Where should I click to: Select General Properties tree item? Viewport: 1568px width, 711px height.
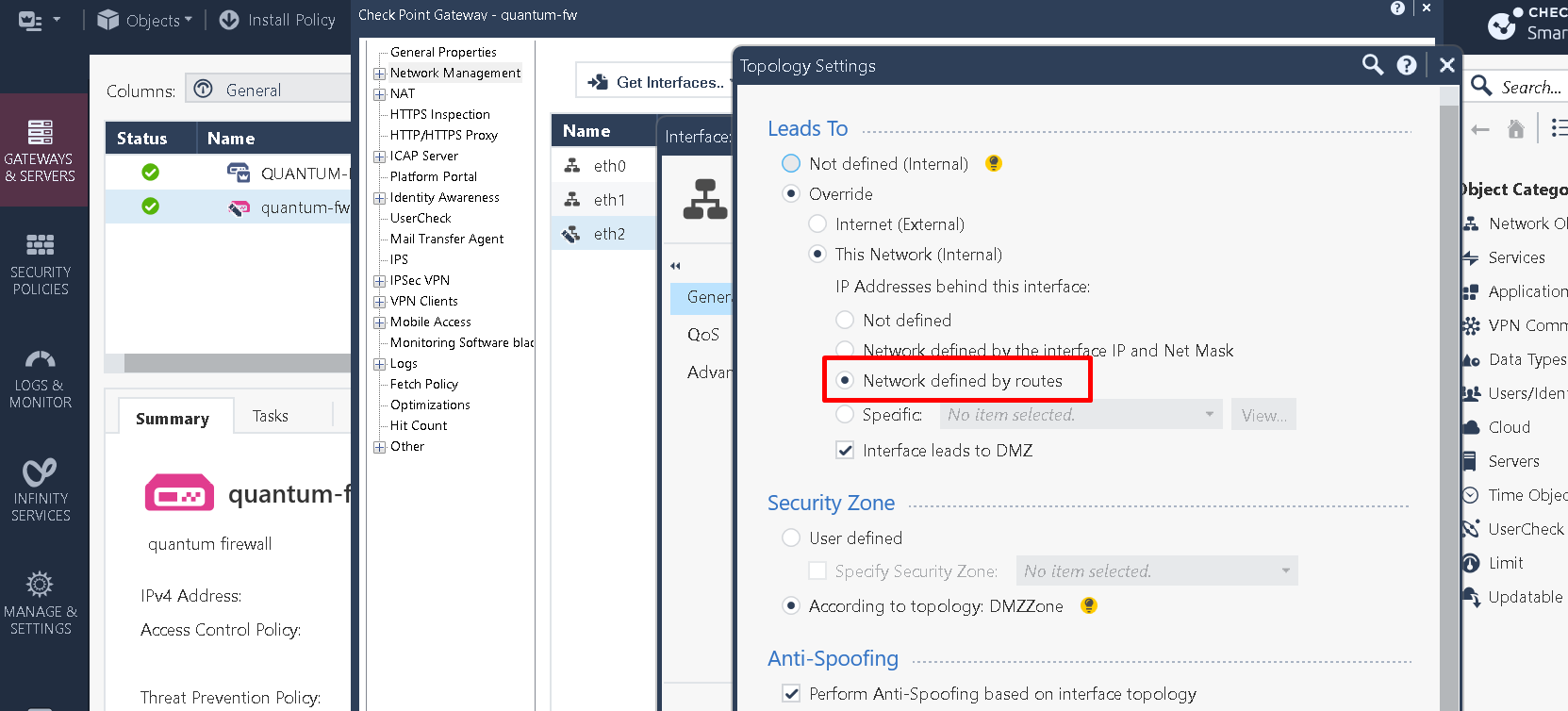[443, 52]
